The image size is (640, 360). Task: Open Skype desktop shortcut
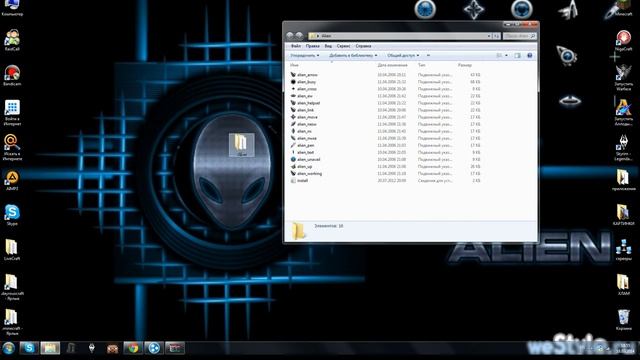tap(12, 215)
